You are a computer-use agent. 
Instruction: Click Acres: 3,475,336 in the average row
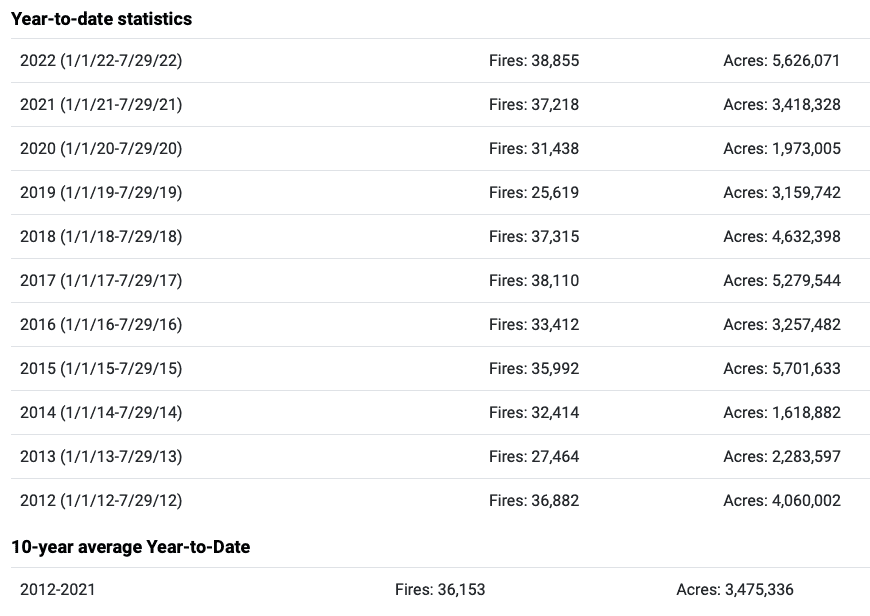pyautogui.click(x=735, y=589)
